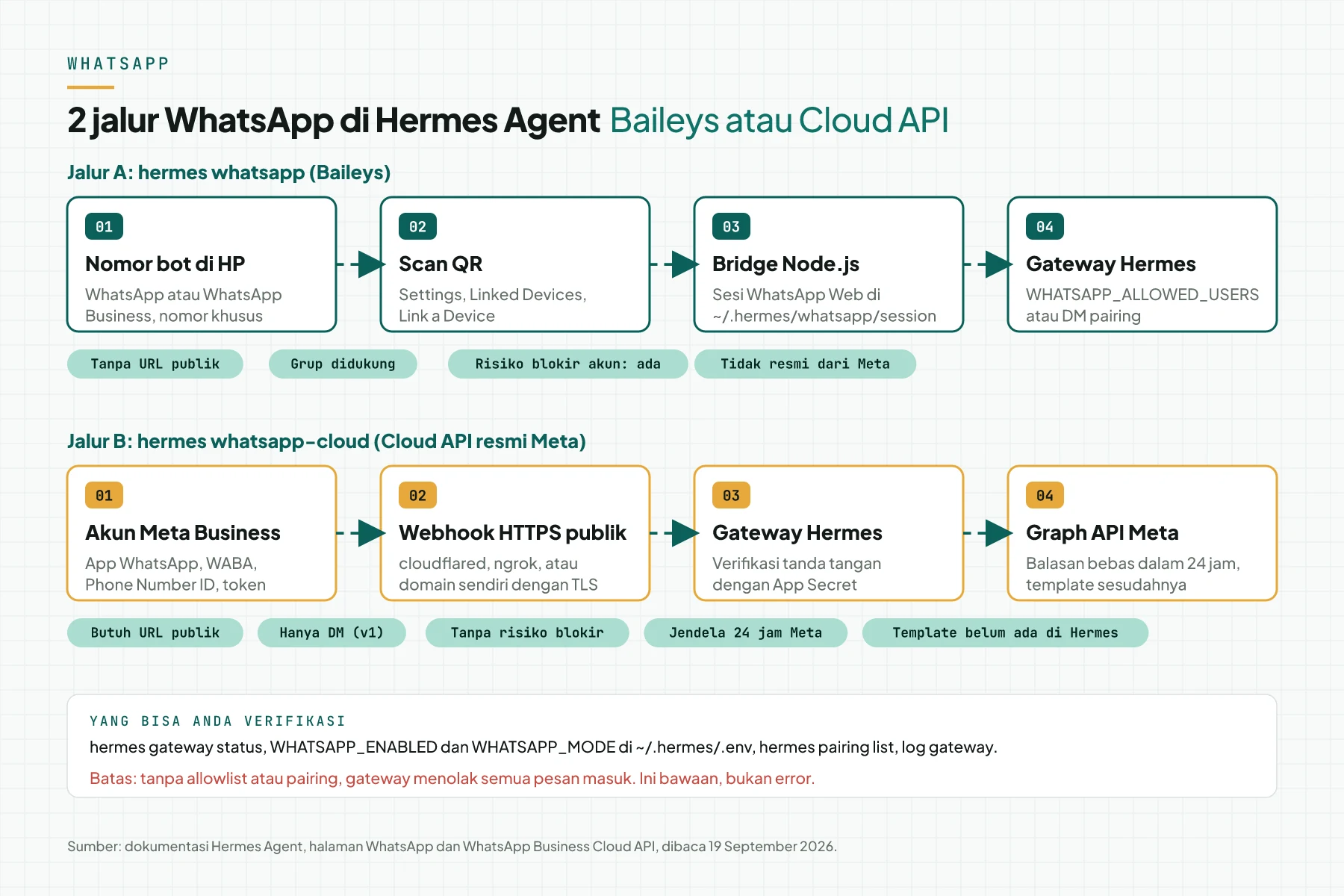Click the "Sumber: dokumentasi Hermes Agent" footnote
The image size is (1344, 896).
[x=452, y=847]
